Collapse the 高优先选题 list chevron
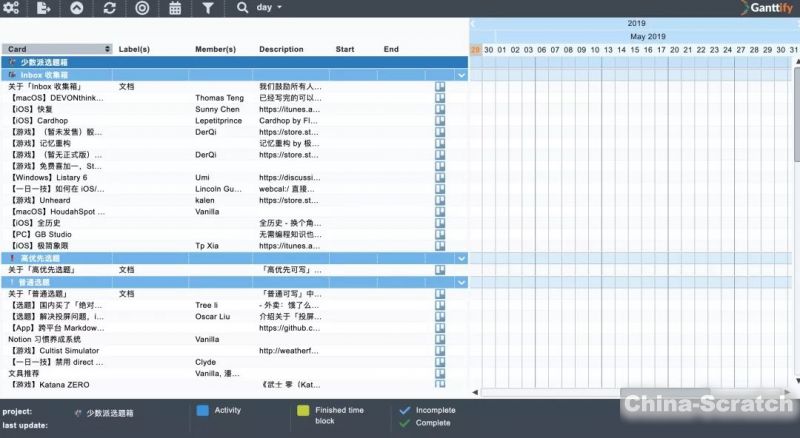 461,258
